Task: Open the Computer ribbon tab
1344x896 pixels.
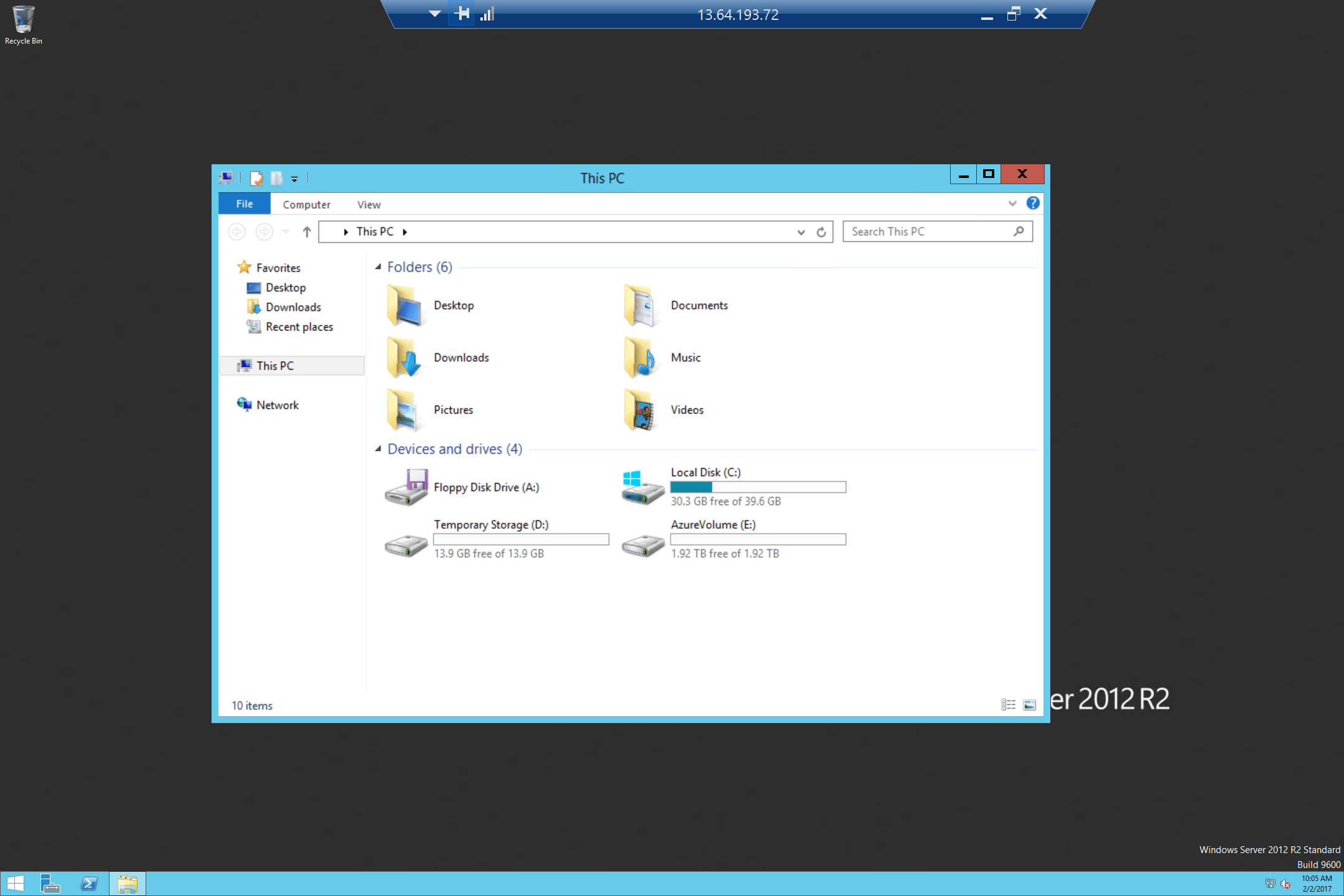Action: (306, 204)
